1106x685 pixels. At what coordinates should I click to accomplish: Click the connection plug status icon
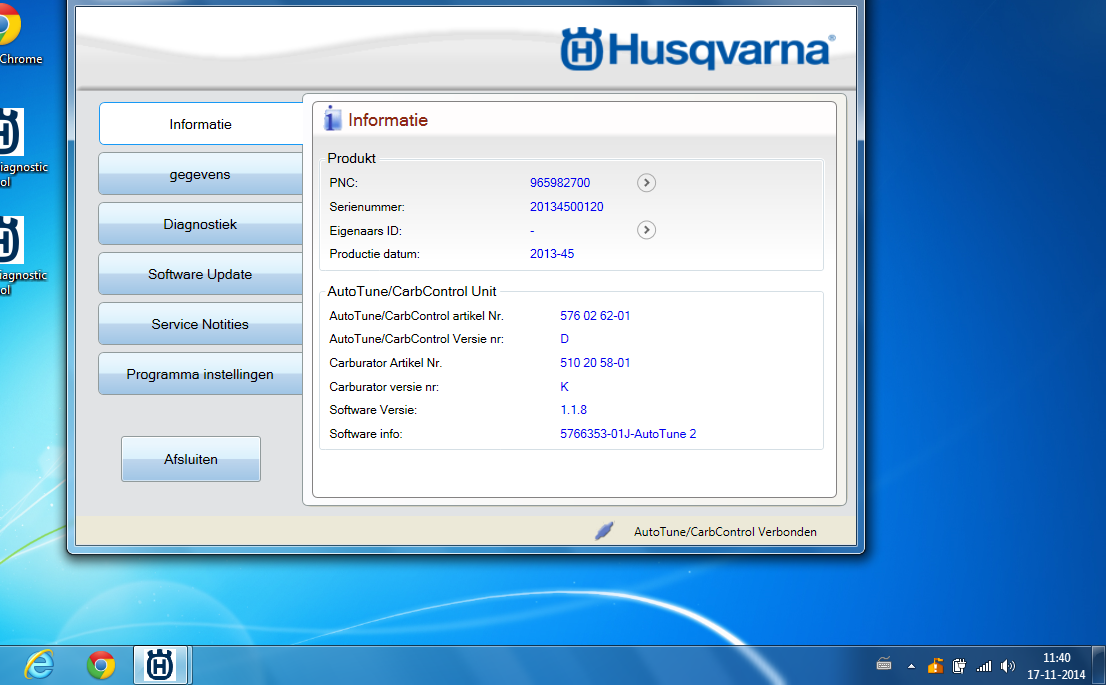604,531
